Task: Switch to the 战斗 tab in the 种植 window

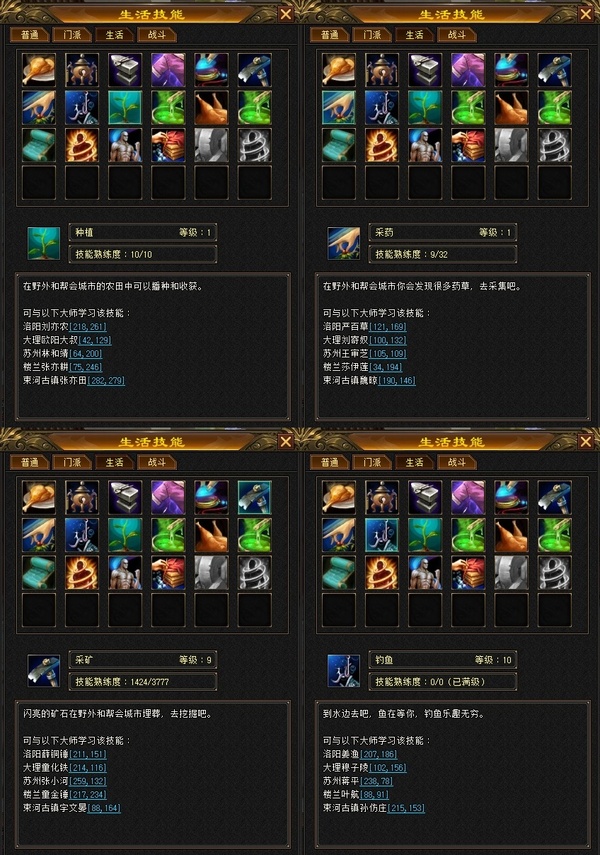Action: (x=157, y=35)
